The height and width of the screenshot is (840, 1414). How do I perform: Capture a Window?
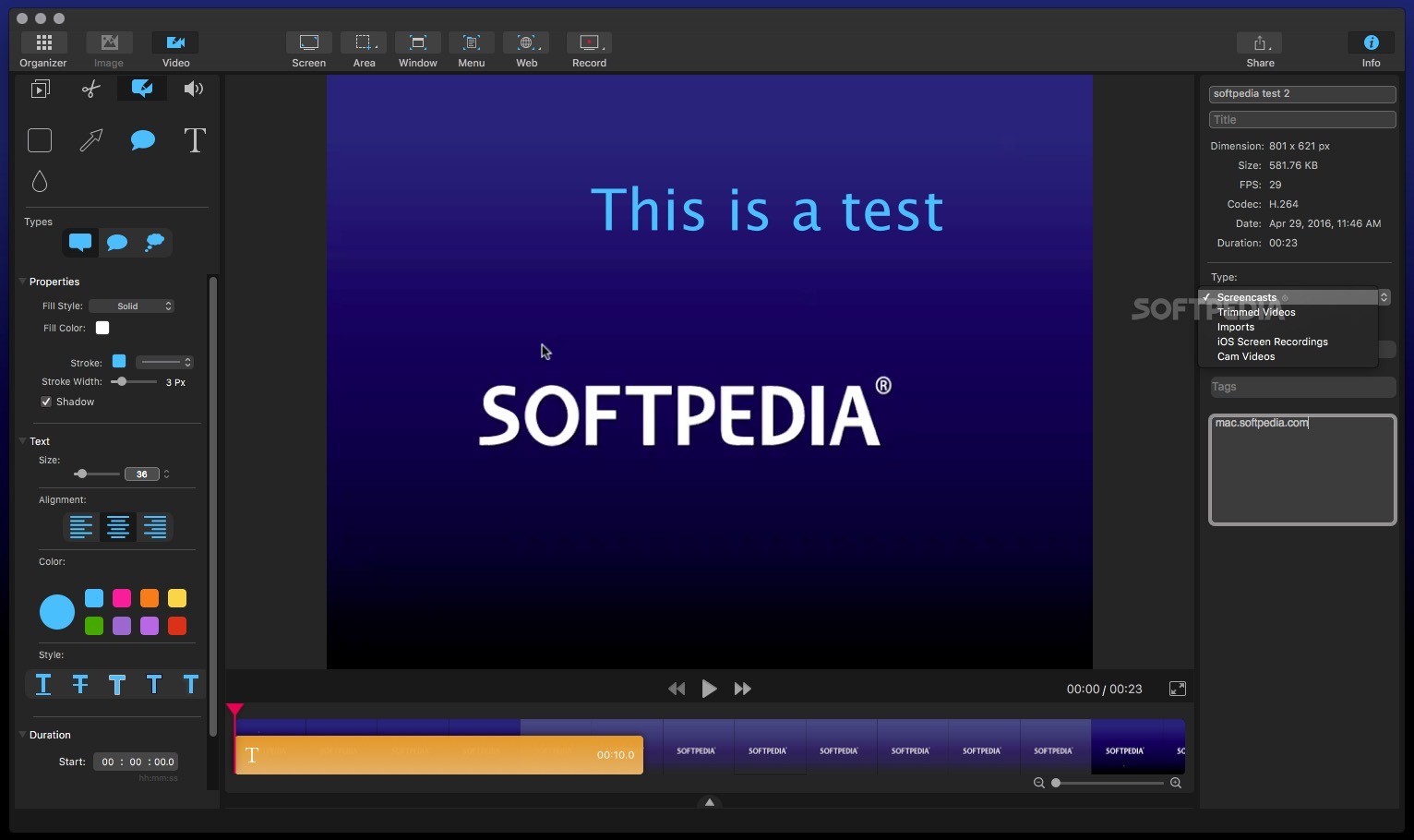(x=418, y=50)
